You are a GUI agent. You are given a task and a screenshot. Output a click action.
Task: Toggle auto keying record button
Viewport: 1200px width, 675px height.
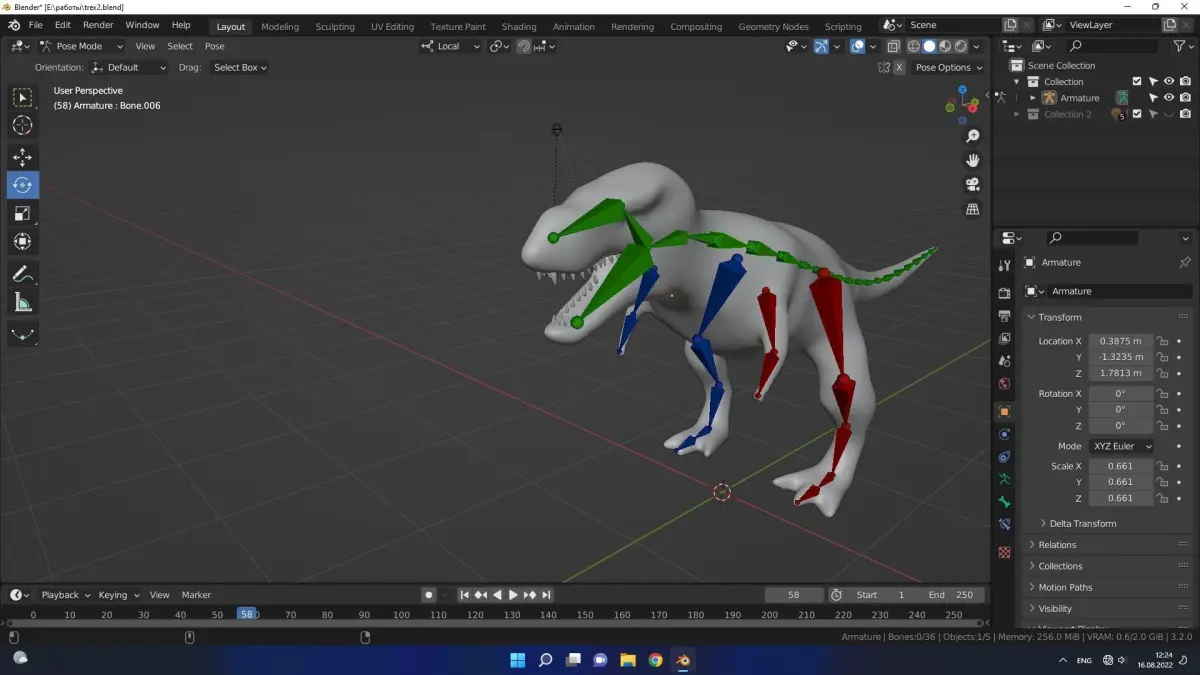(429, 595)
